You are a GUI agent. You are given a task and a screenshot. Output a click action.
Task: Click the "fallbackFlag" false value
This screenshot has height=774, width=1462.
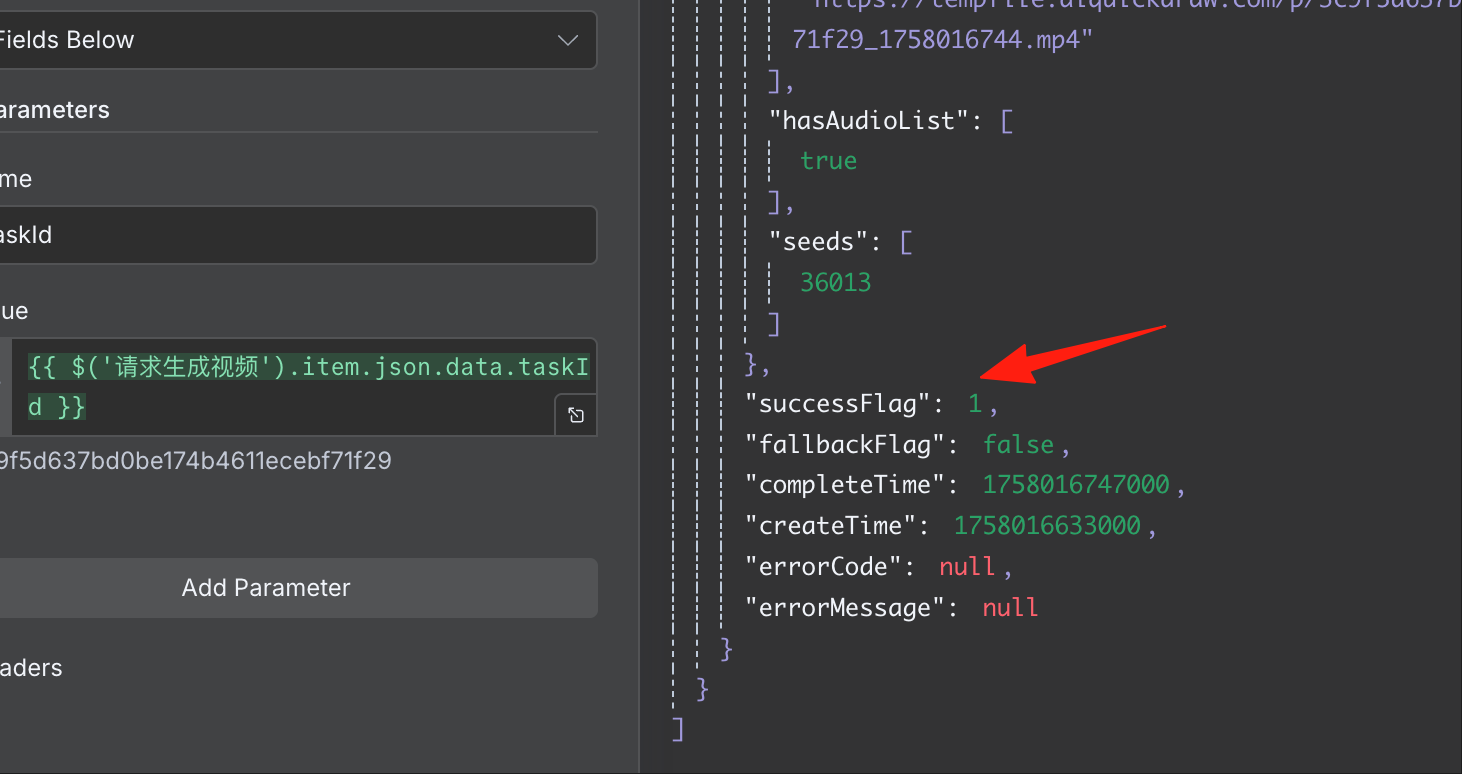pos(1019,444)
